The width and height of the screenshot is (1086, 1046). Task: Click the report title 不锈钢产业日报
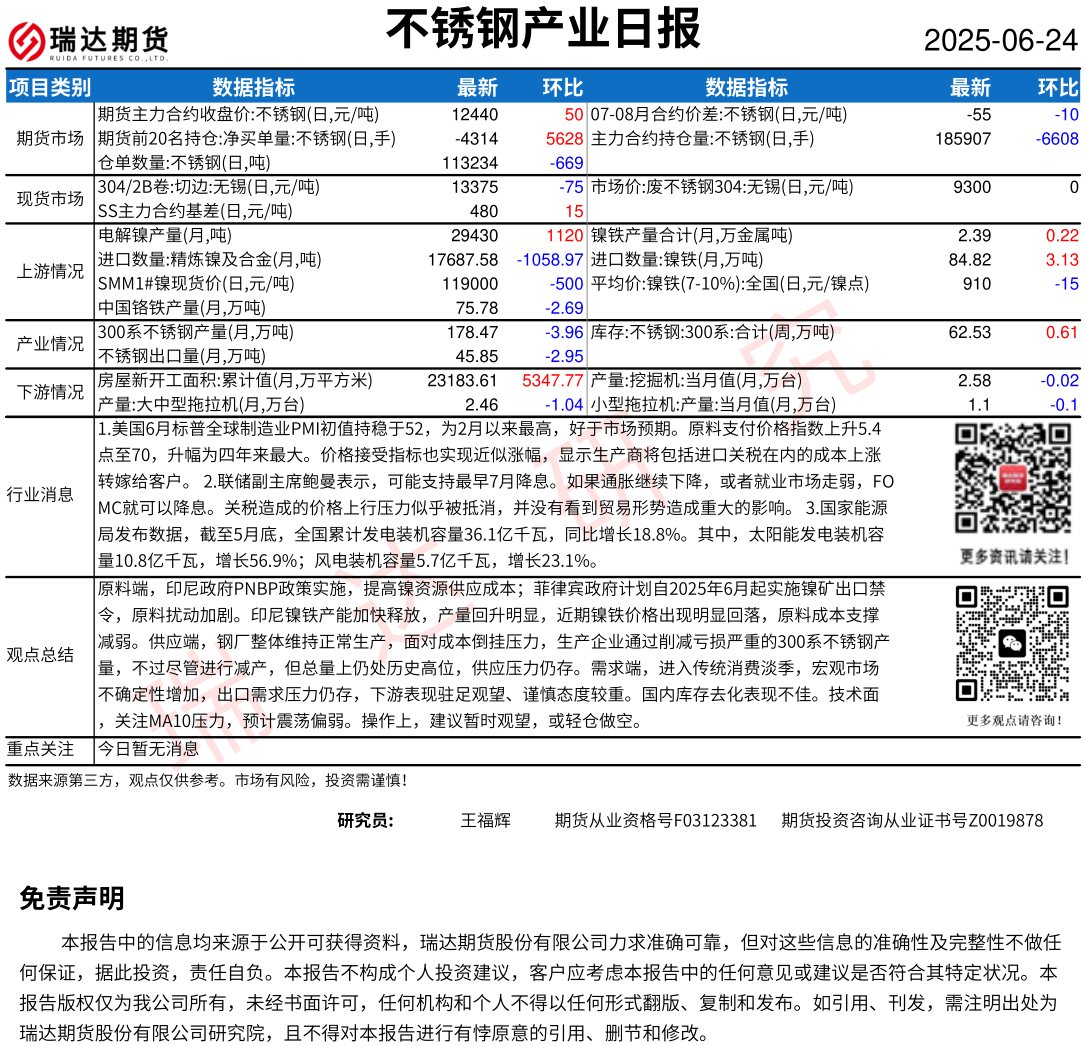click(543, 29)
